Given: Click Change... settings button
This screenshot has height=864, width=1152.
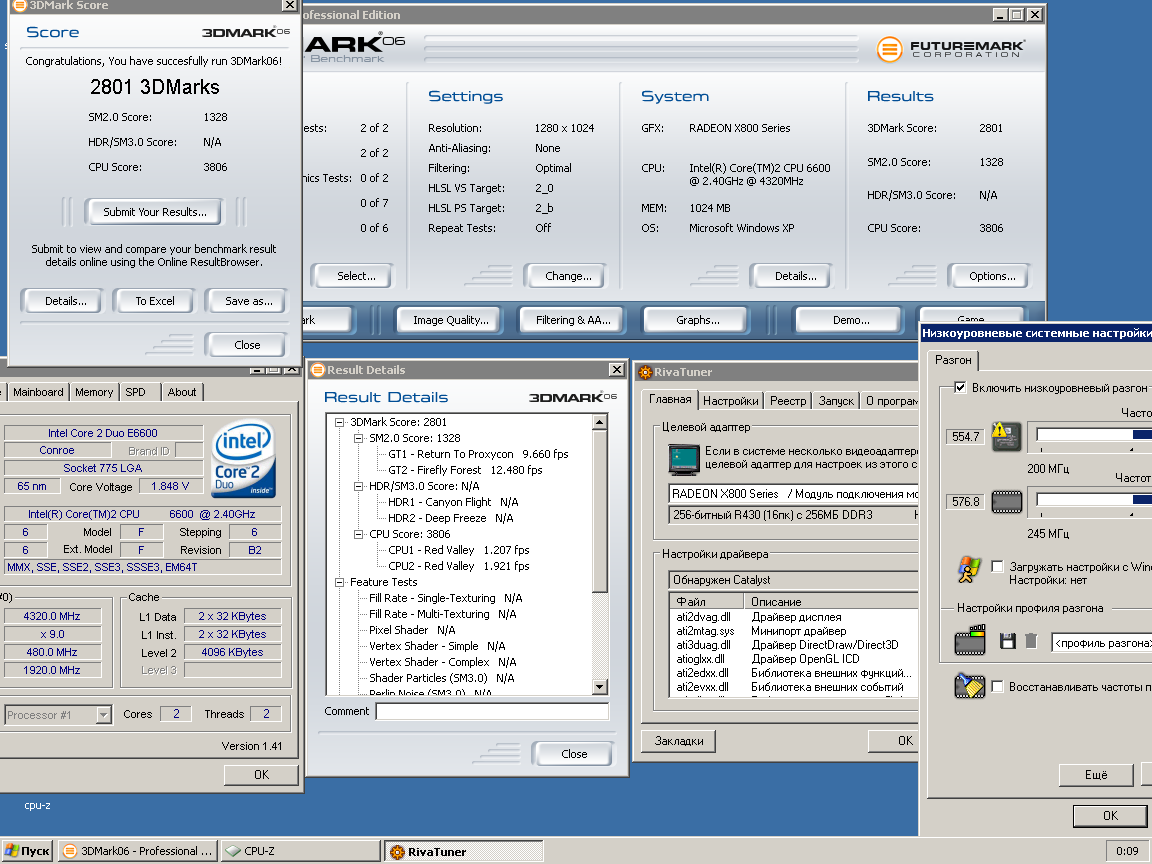Looking at the screenshot, I should [x=568, y=276].
